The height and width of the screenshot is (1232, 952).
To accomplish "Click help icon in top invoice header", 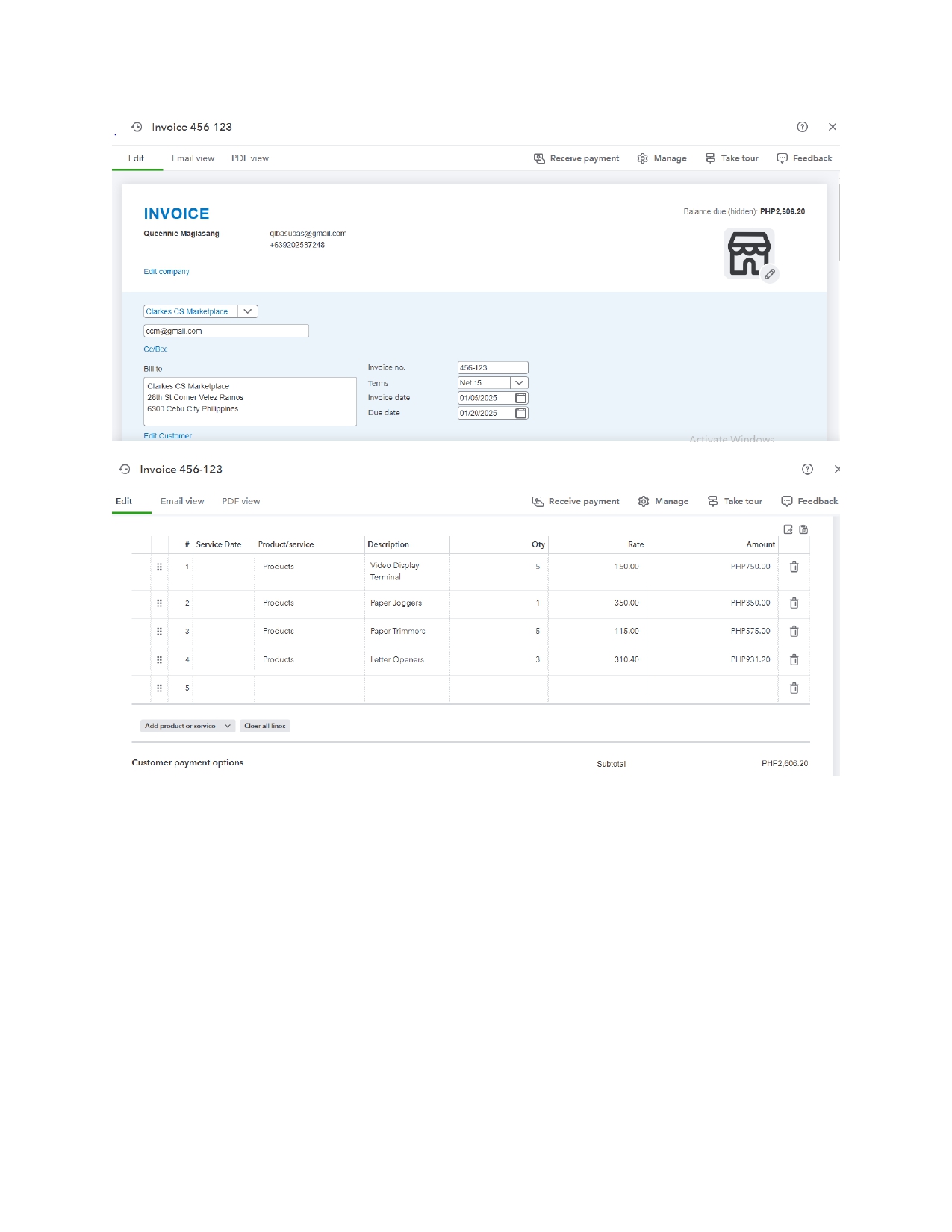I will [x=802, y=127].
